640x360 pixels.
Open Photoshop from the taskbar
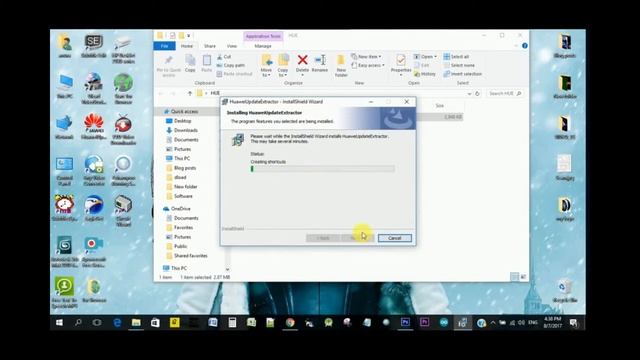(x=405, y=322)
